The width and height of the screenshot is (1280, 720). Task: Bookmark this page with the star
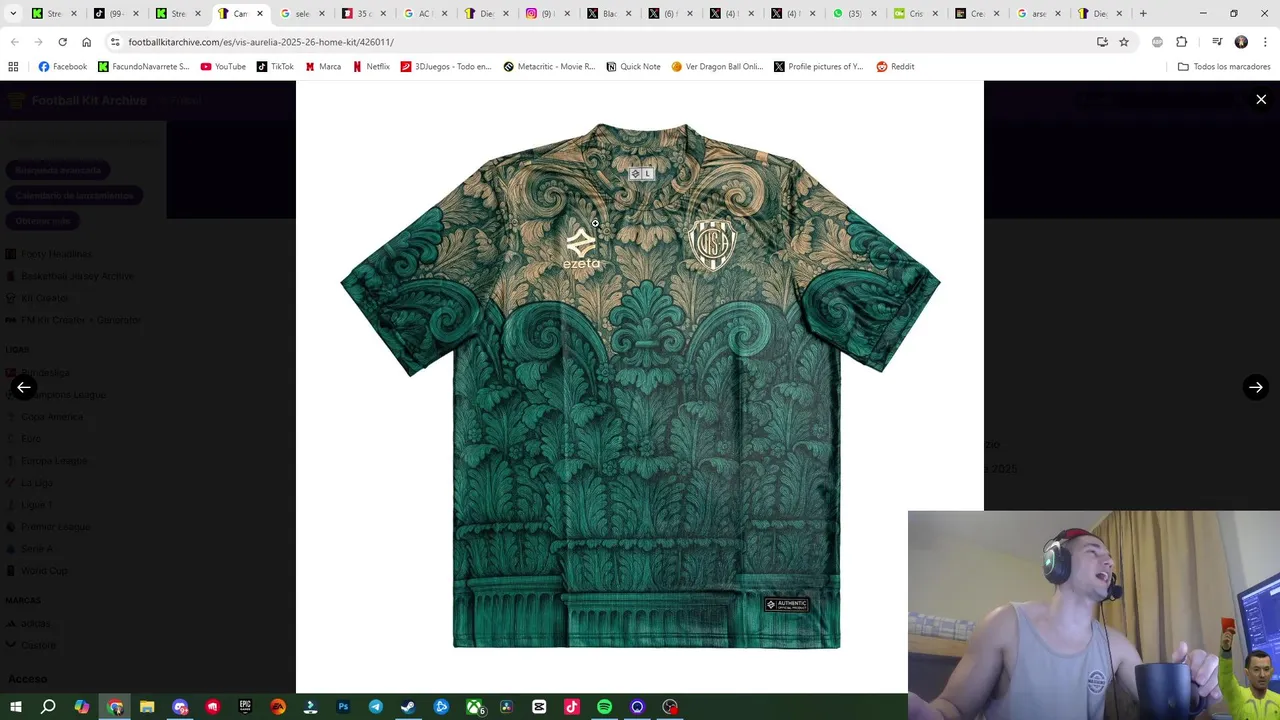(x=1124, y=42)
